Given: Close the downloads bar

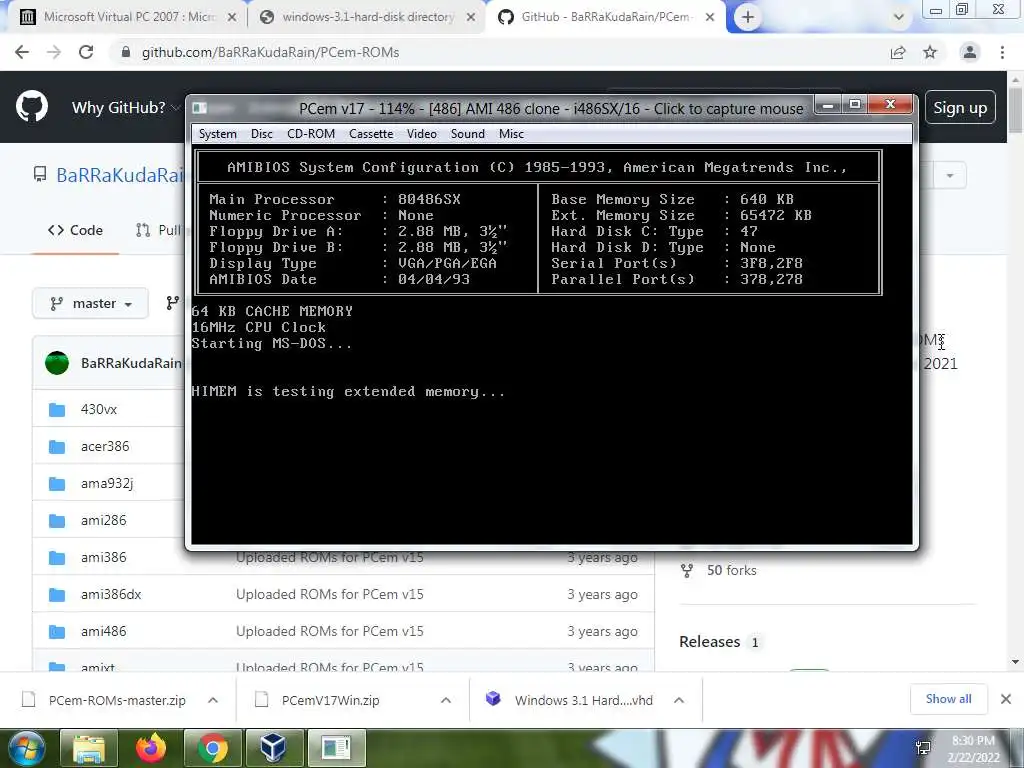Looking at the screenshot, I should [1006, 699].
